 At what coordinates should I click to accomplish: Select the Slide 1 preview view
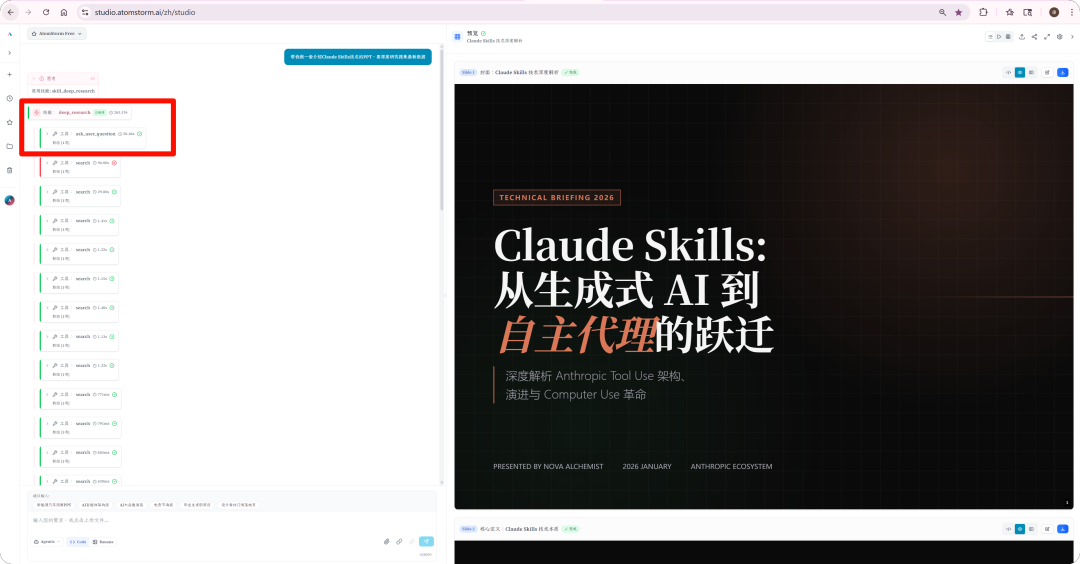1020,72
